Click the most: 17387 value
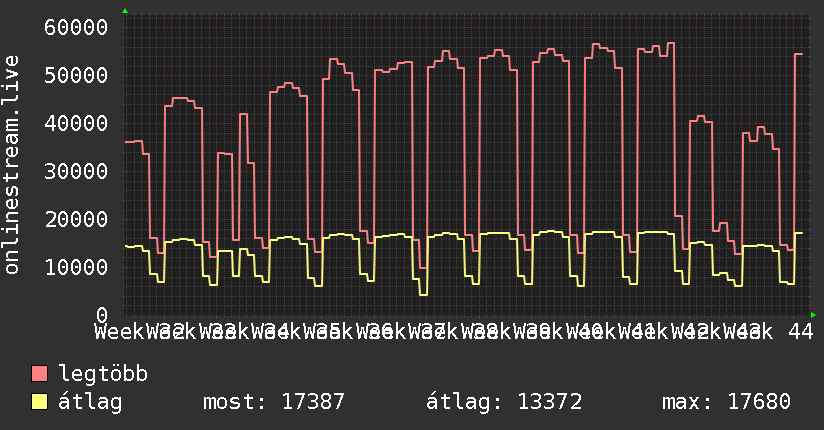 point(274,402)
